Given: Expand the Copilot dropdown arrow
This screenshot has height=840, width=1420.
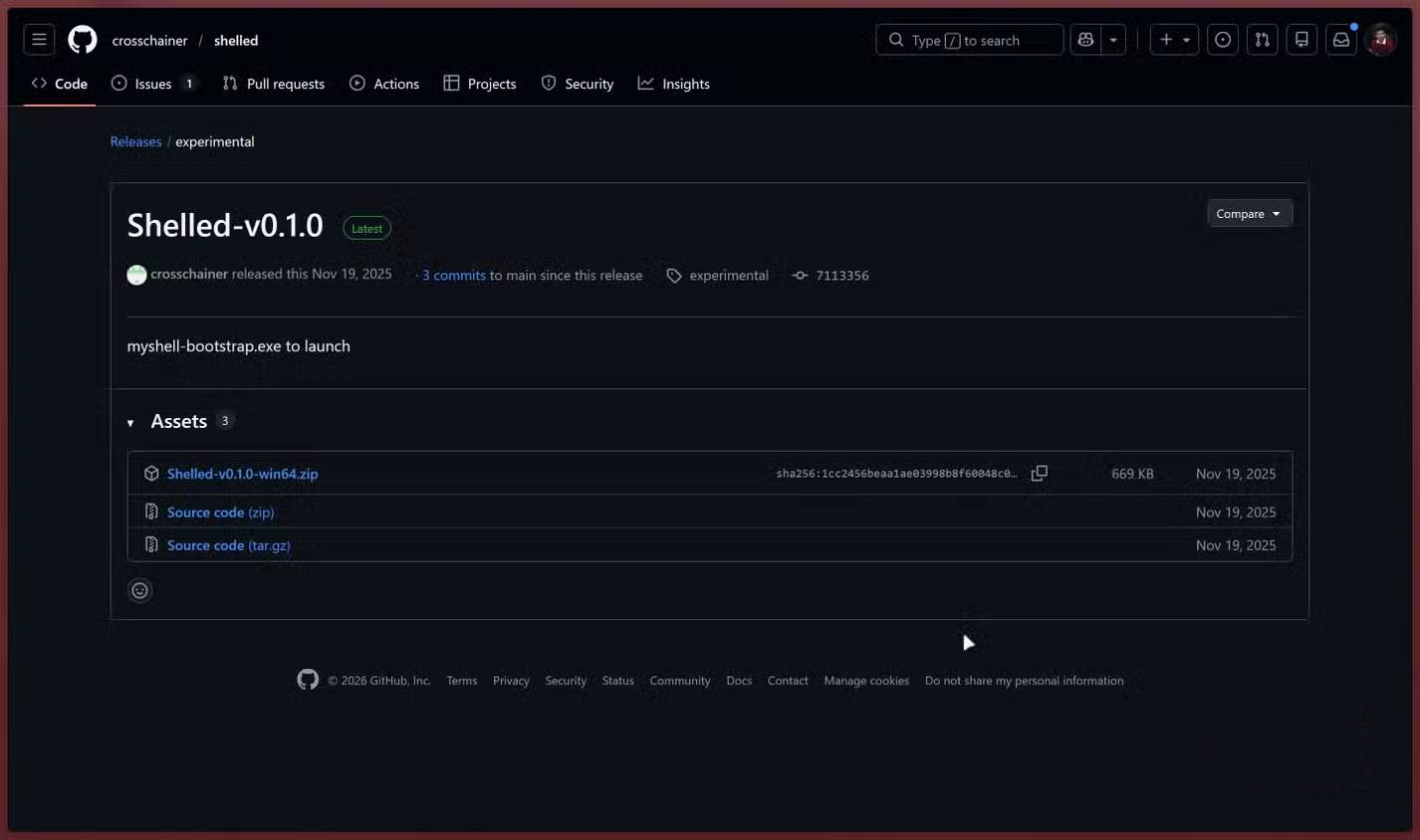Looking at the screenshot, I should click(x=1113, y=40).
